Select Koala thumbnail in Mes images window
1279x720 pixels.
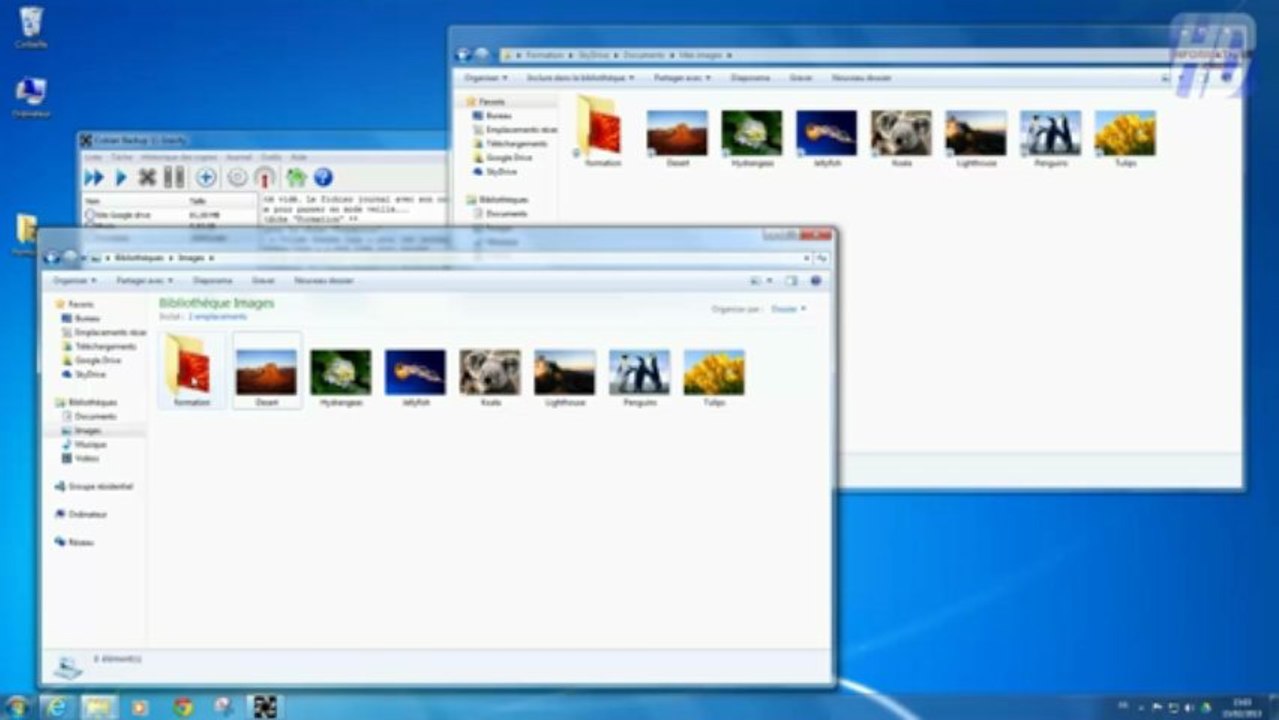[901, 138]
